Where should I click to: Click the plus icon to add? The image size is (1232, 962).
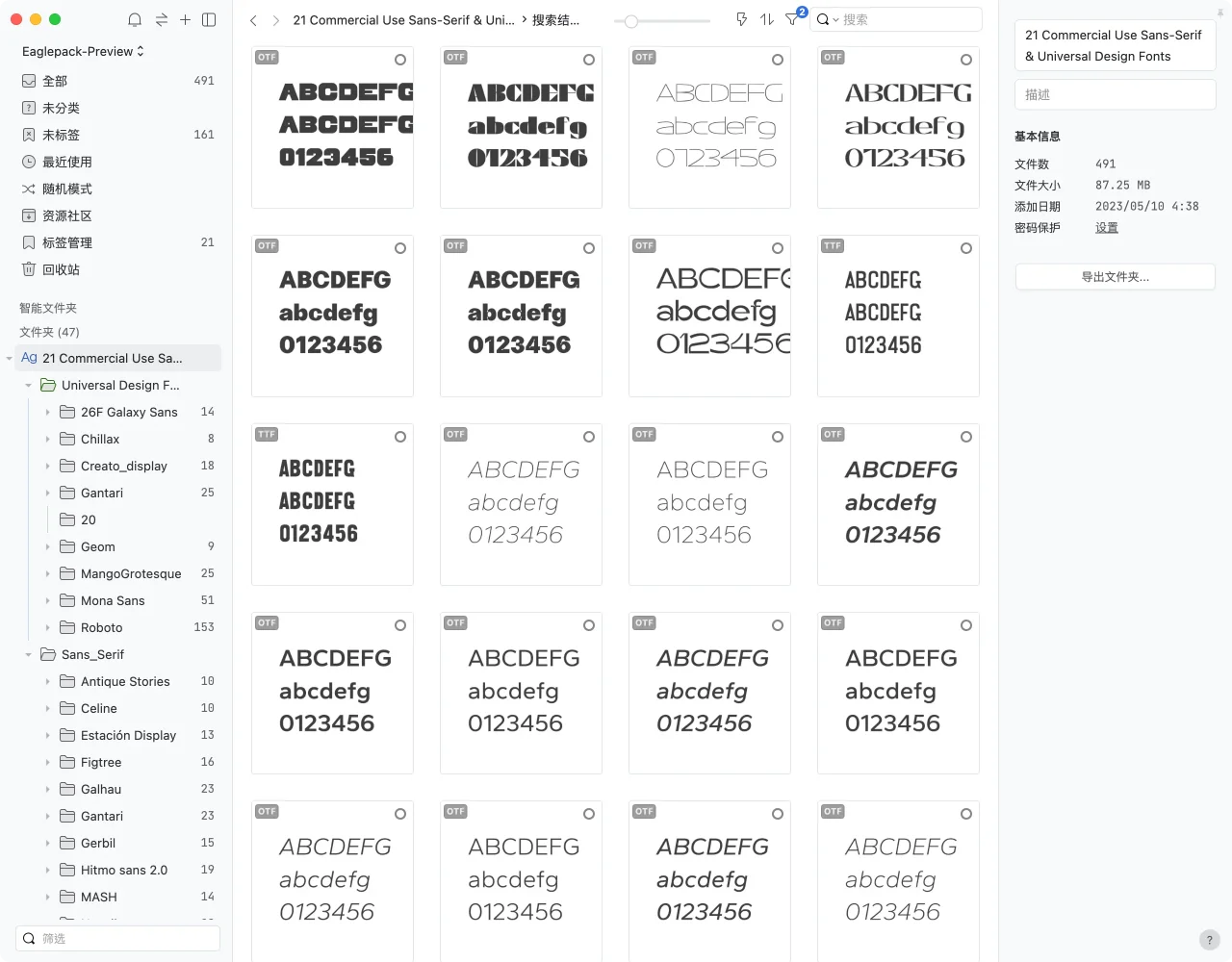click(185, 20)
